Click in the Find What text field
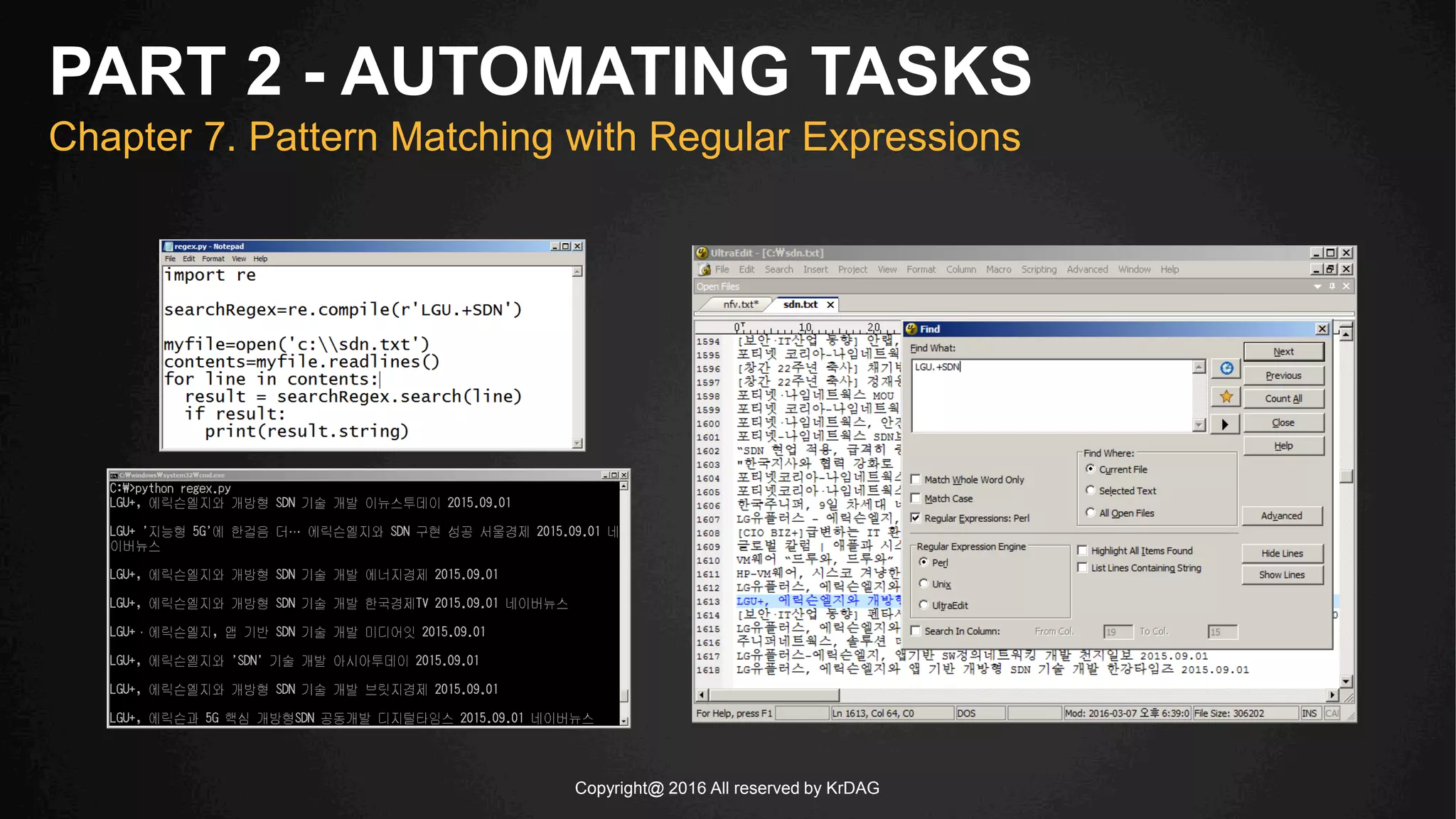Screen dimensions: 1456x819 (x=1052, y=395)
